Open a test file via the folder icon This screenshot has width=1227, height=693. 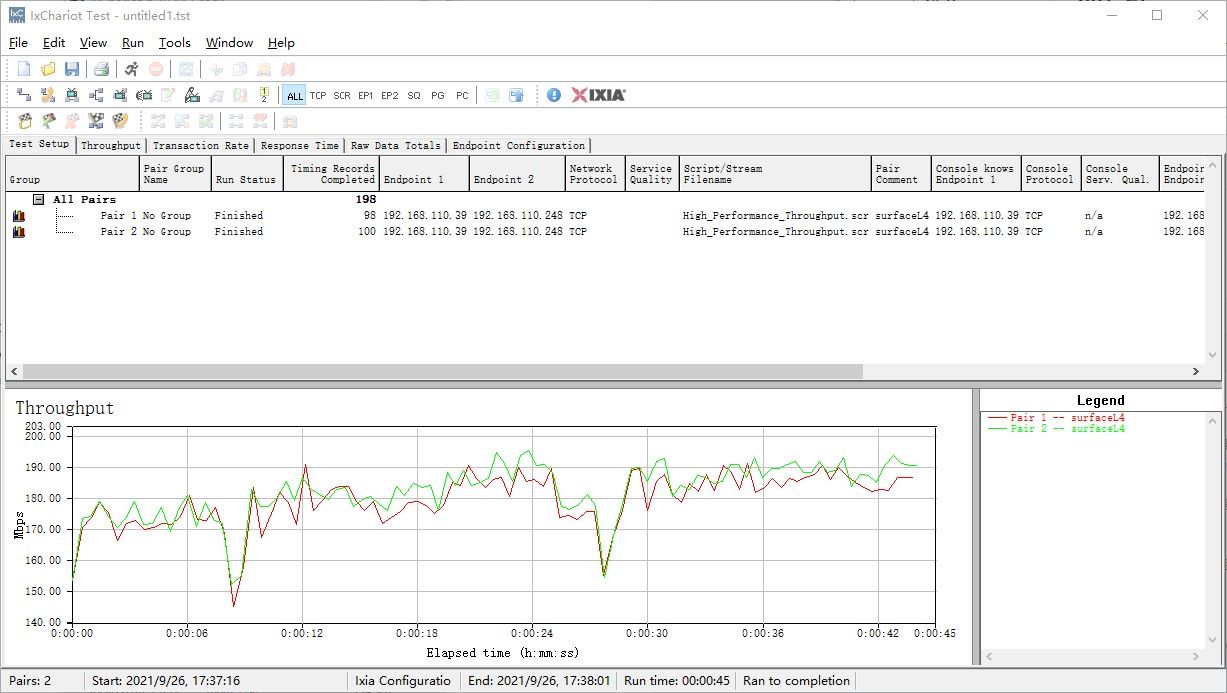tap(48, 69)
